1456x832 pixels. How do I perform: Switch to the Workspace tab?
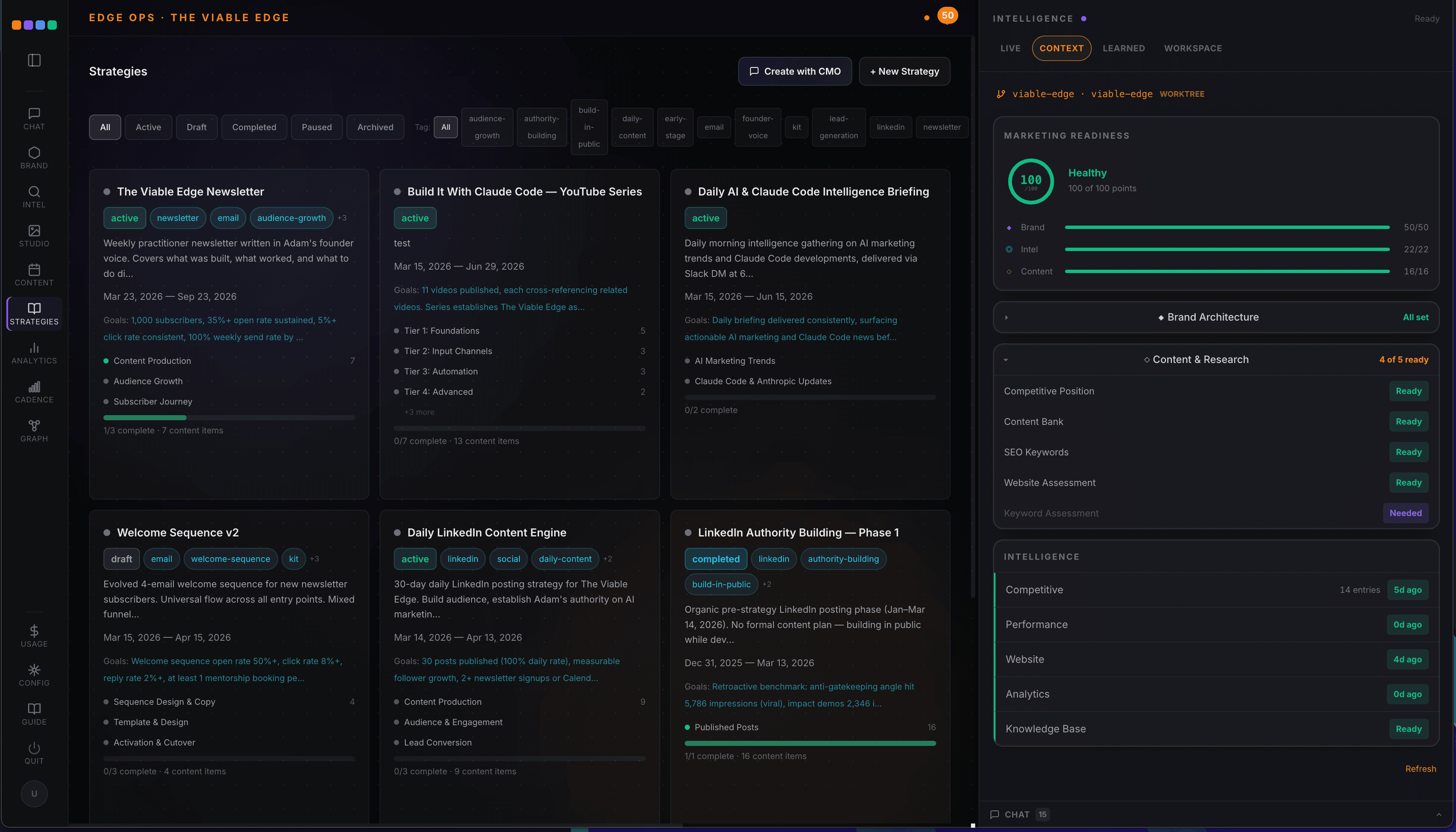coord(1193,48)
